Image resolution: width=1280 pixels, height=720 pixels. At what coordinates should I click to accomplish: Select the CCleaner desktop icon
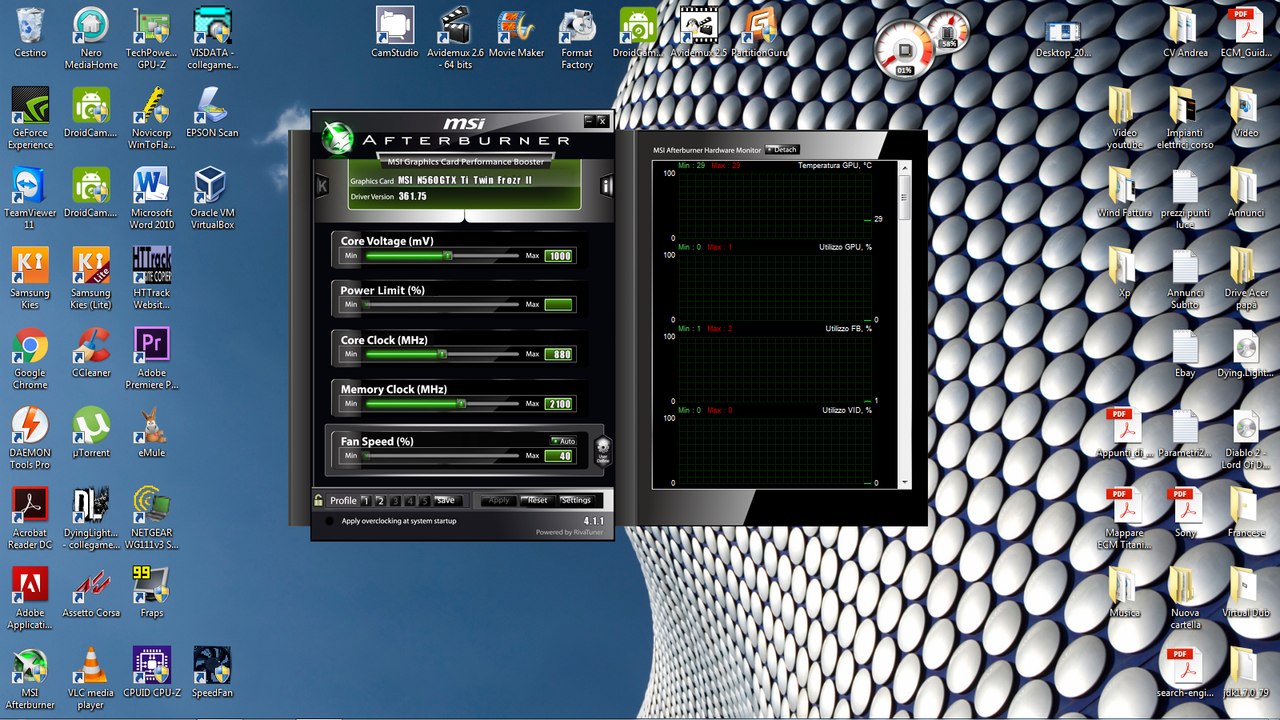[91, 352]
